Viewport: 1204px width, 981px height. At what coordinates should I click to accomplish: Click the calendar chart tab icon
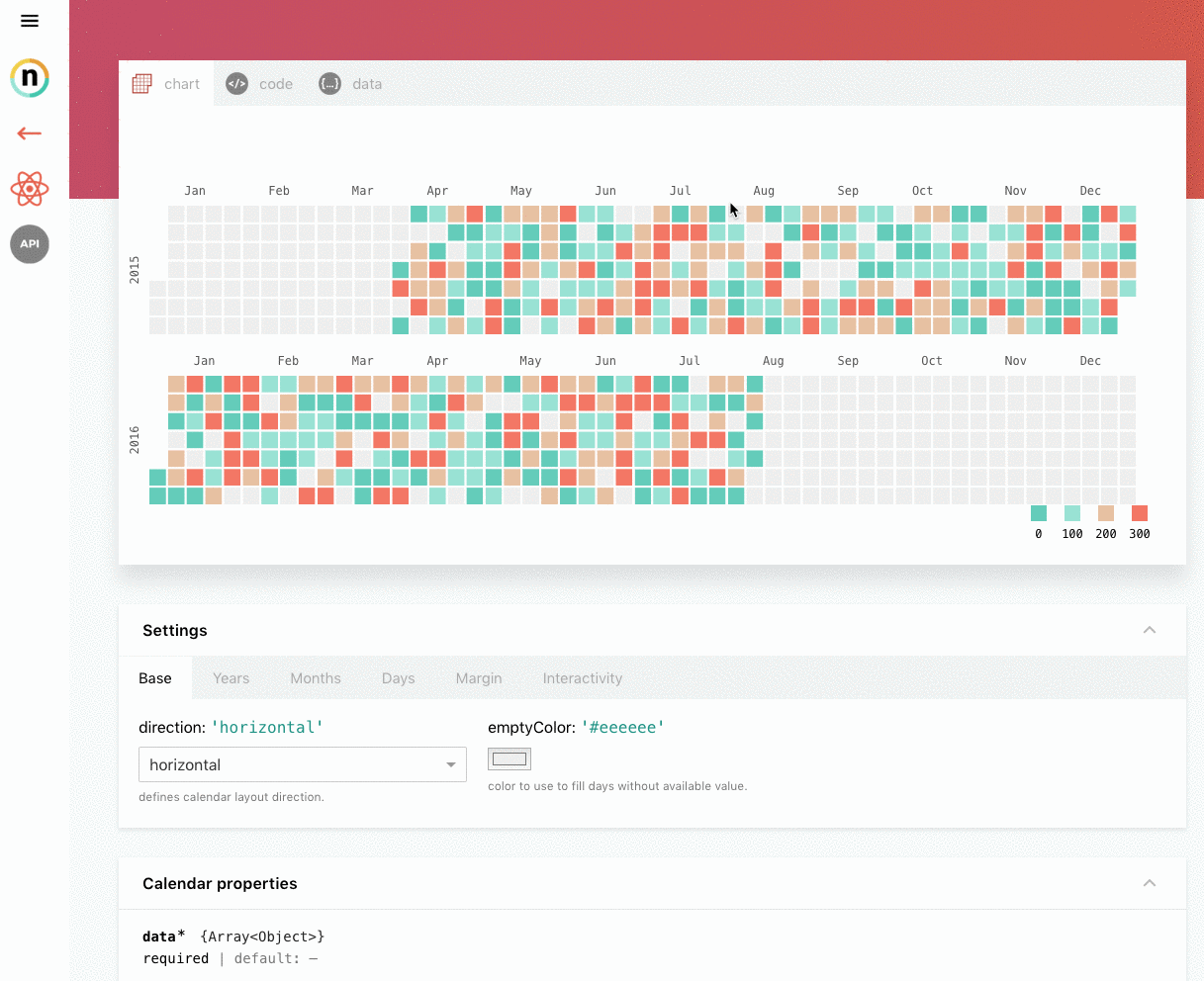(x=142, y=84)
